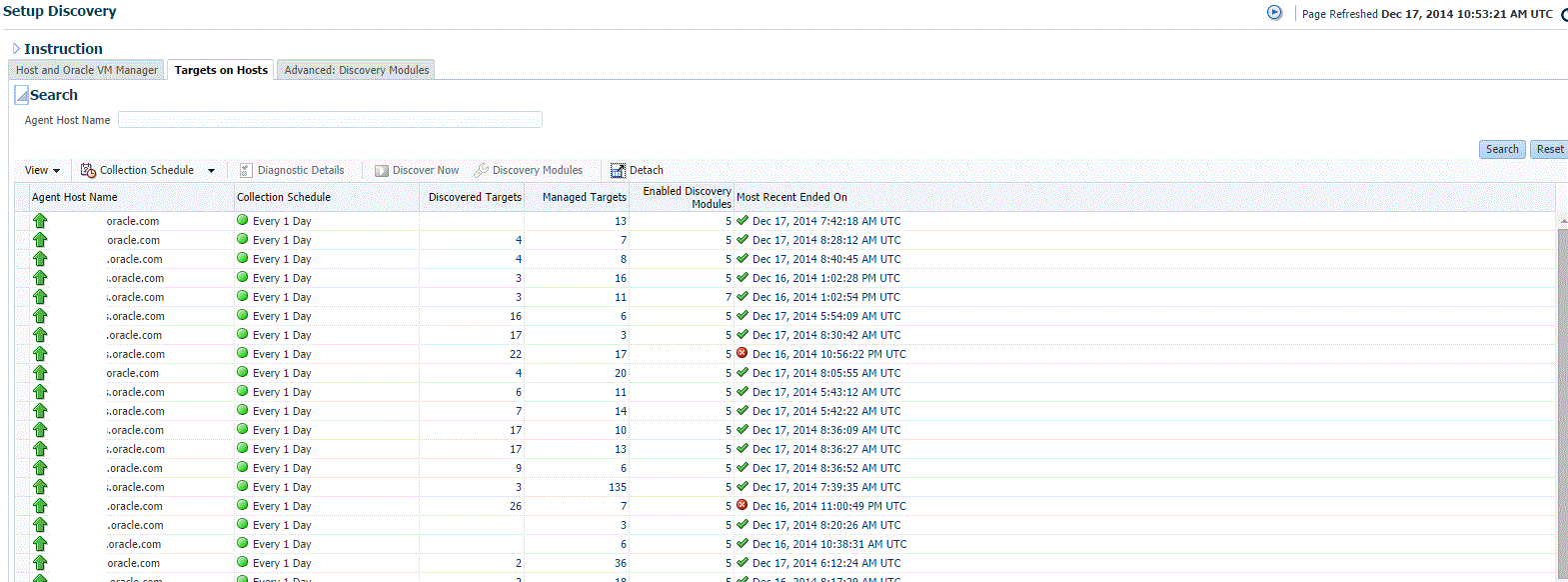The image size is (1568, 582).
Task: Open Discovery Modules from toolbar
Action: (528, 170)
